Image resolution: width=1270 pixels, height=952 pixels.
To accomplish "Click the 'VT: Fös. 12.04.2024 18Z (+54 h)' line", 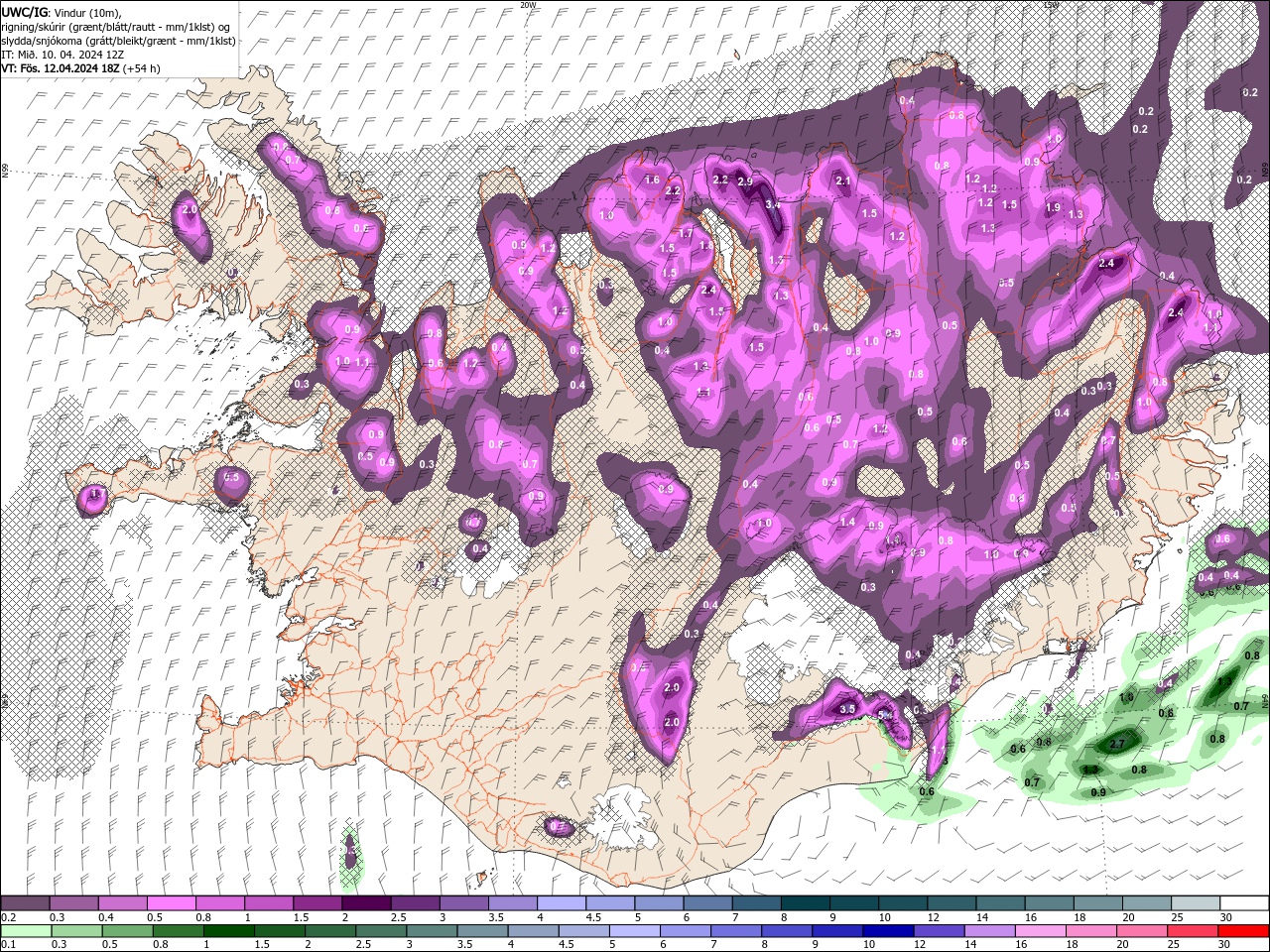I will pyautogui.click(x=81, y=68).
